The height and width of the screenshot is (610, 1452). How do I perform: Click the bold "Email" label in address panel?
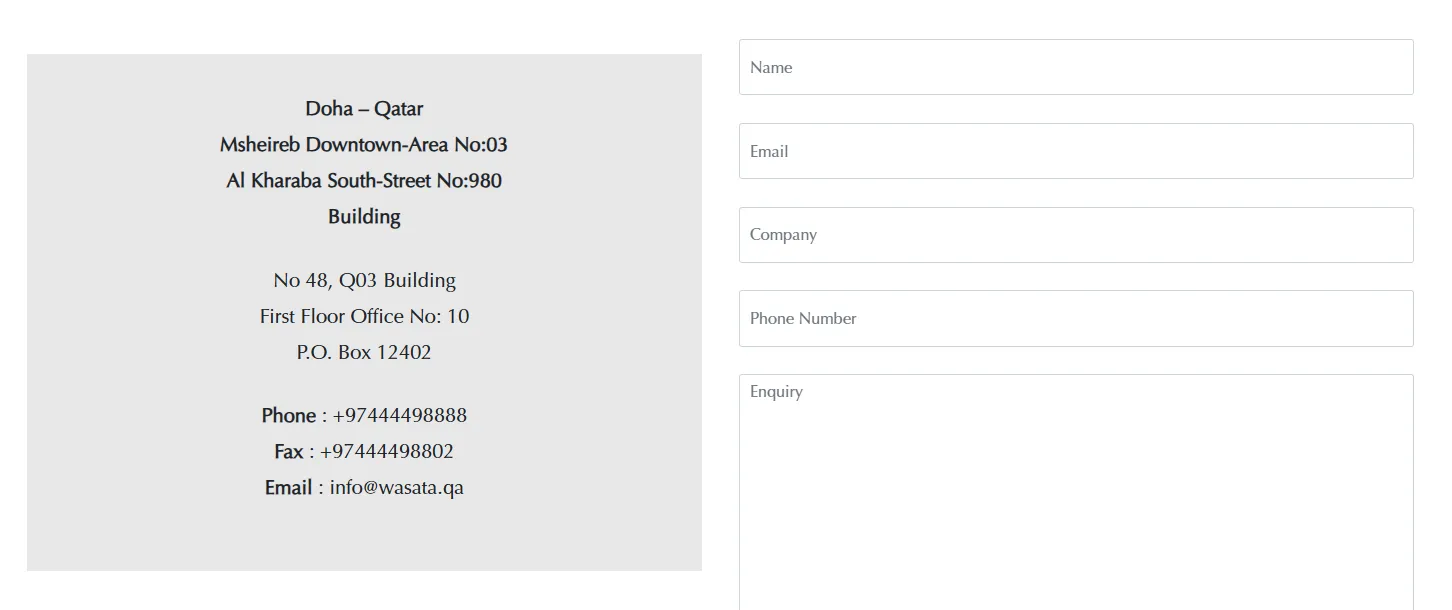(288, 488)
